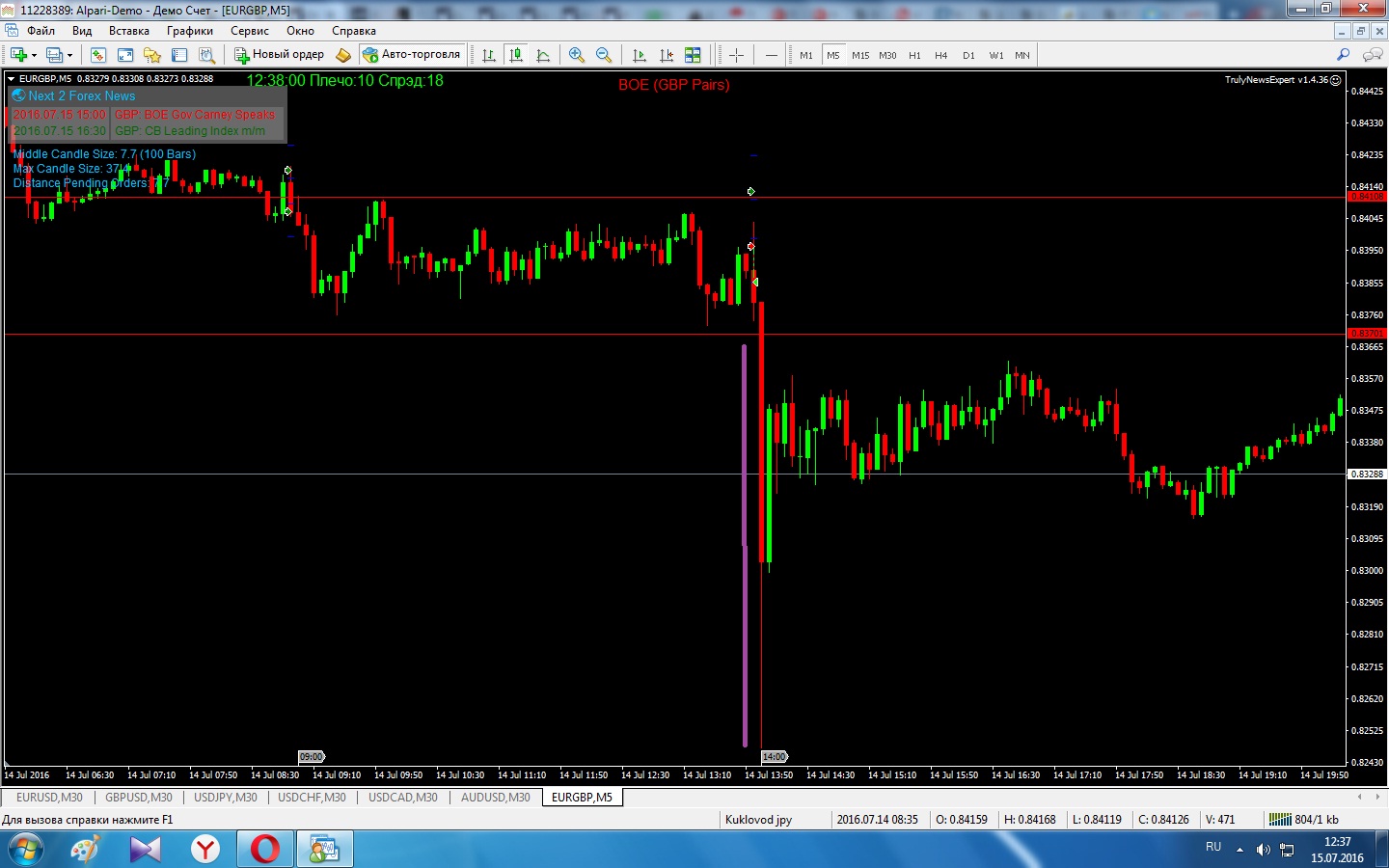The width and height of the screenshot is (1389, 868).
Task: Open the Windows Start button
Action: pos(25,850)
